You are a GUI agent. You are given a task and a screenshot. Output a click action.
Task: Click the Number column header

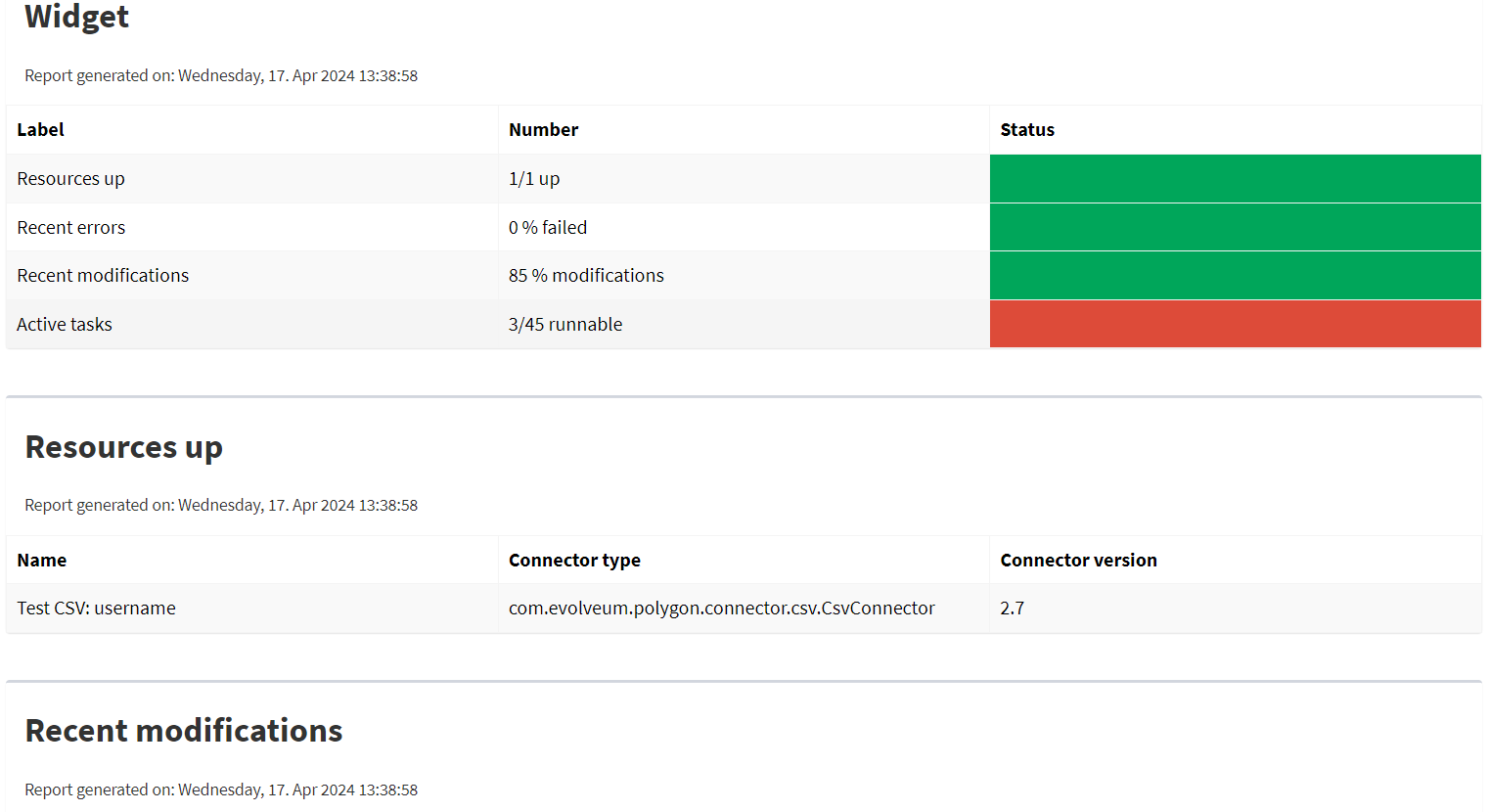pos(543,130)
